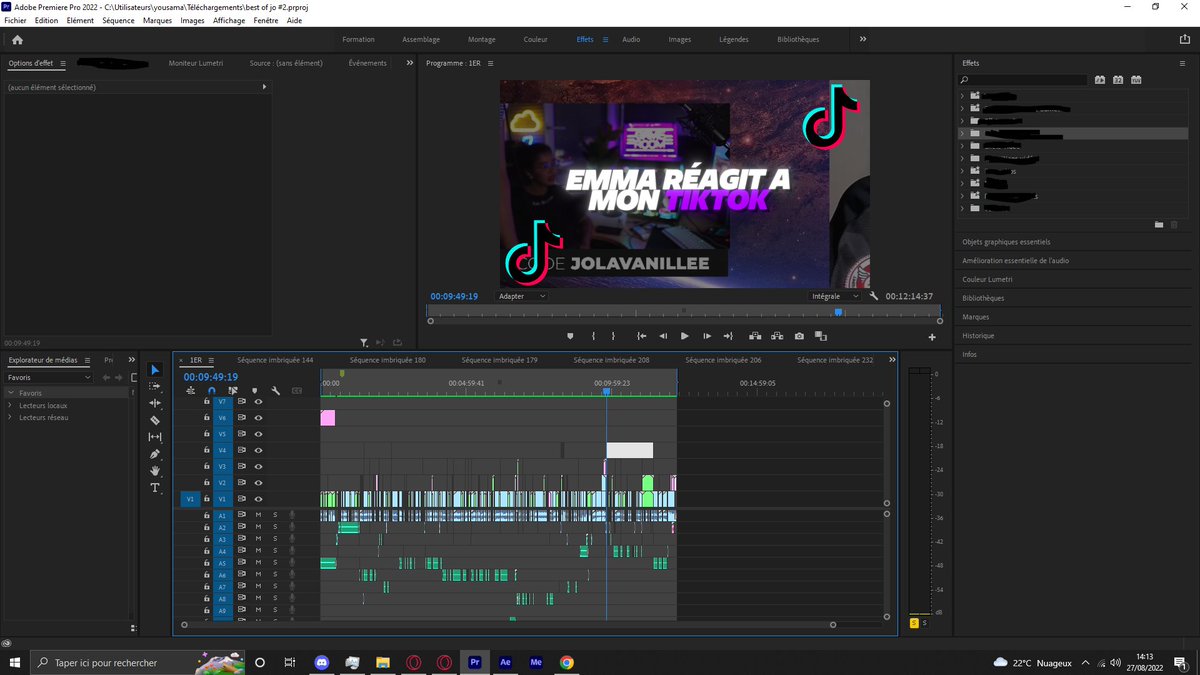Pick the Razor tool
The width and height of the screenshot is (1200, 675).
tap(155, 420)
